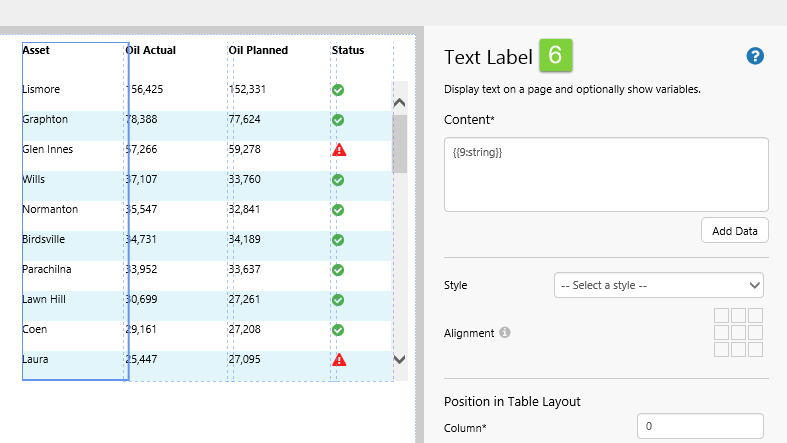Screen dimensions: 787x443
Task: Click the green number 6 badge
Action: pos(556,56)
